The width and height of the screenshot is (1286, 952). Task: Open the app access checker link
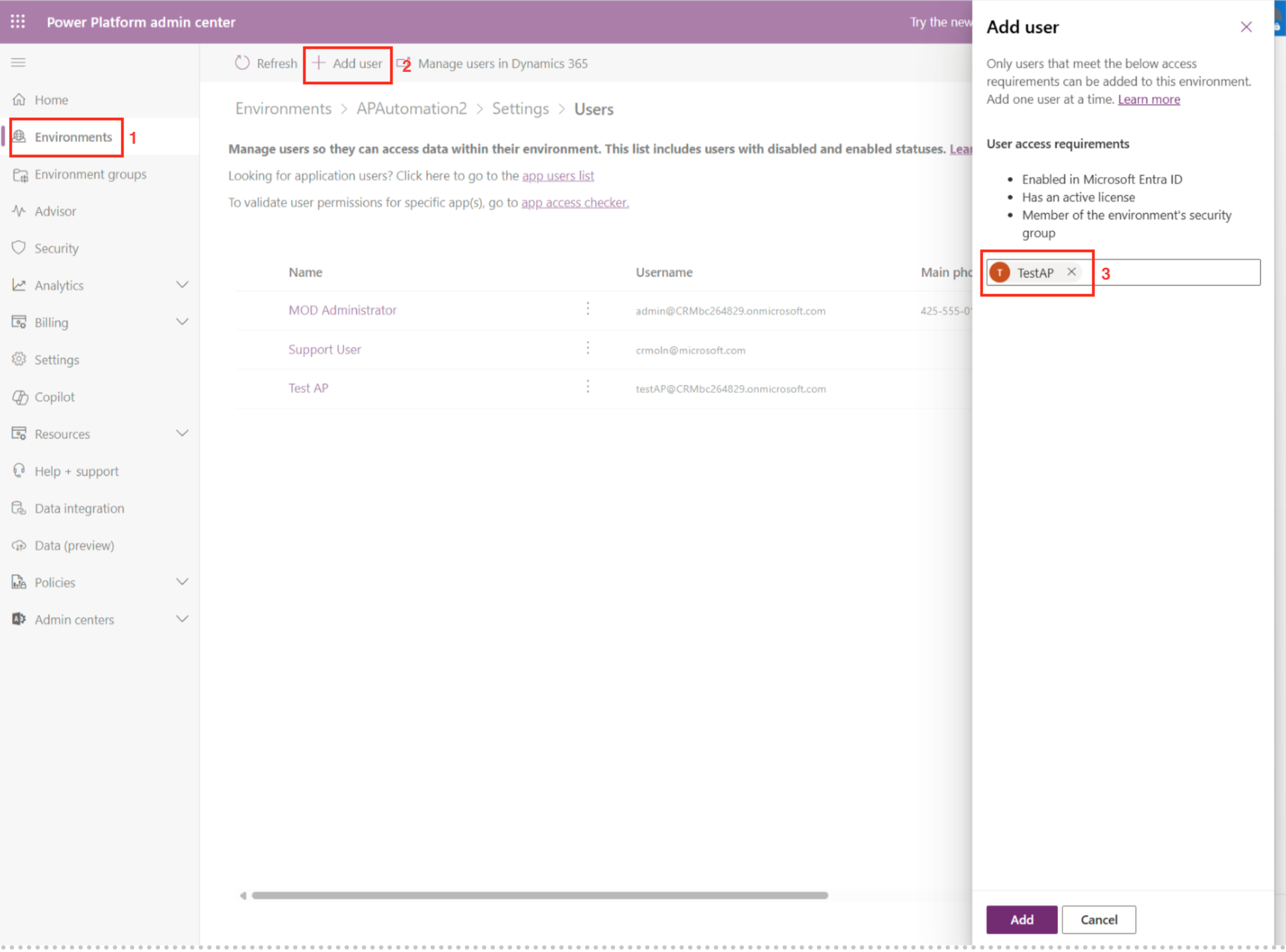pos(574,202)
